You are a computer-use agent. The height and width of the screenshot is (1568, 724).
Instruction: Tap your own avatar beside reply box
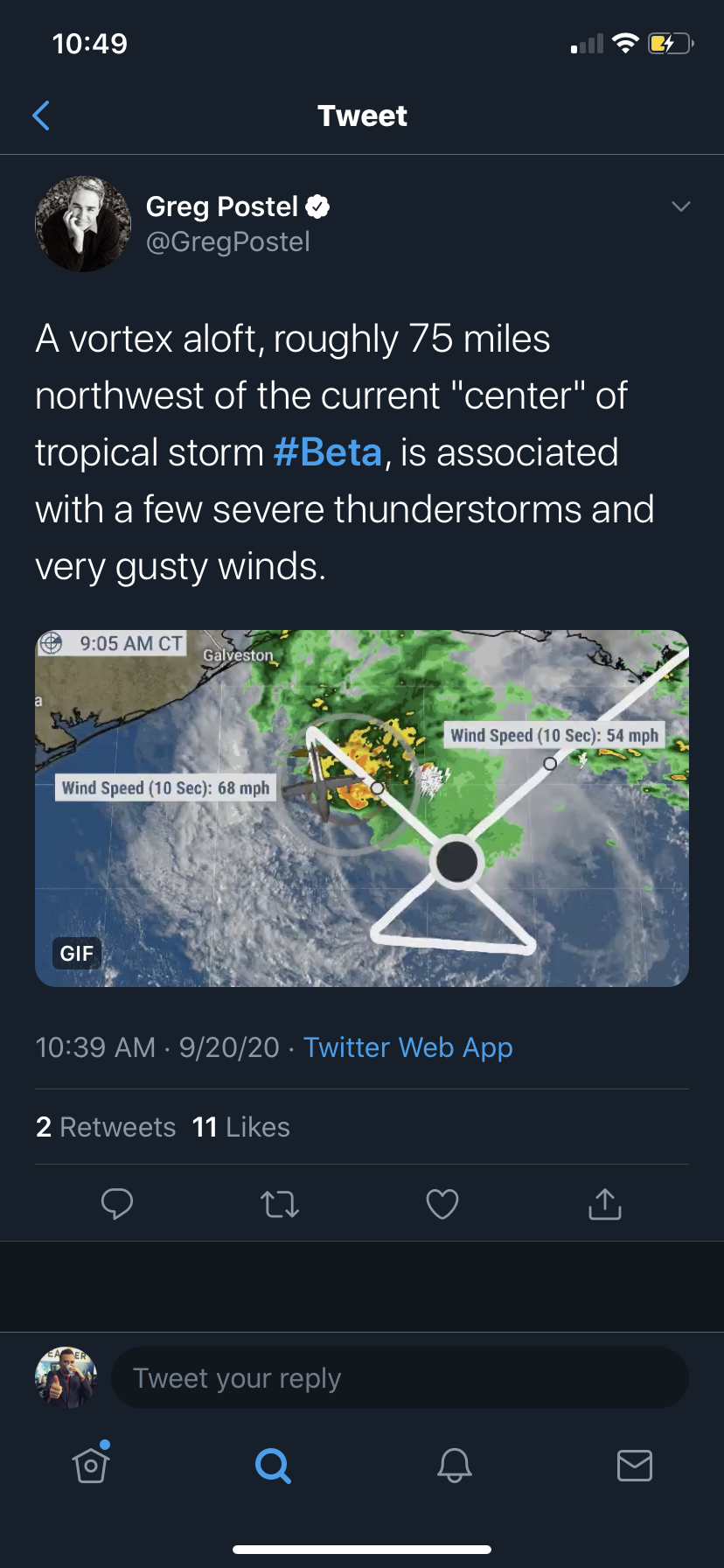coord(66,1377)
